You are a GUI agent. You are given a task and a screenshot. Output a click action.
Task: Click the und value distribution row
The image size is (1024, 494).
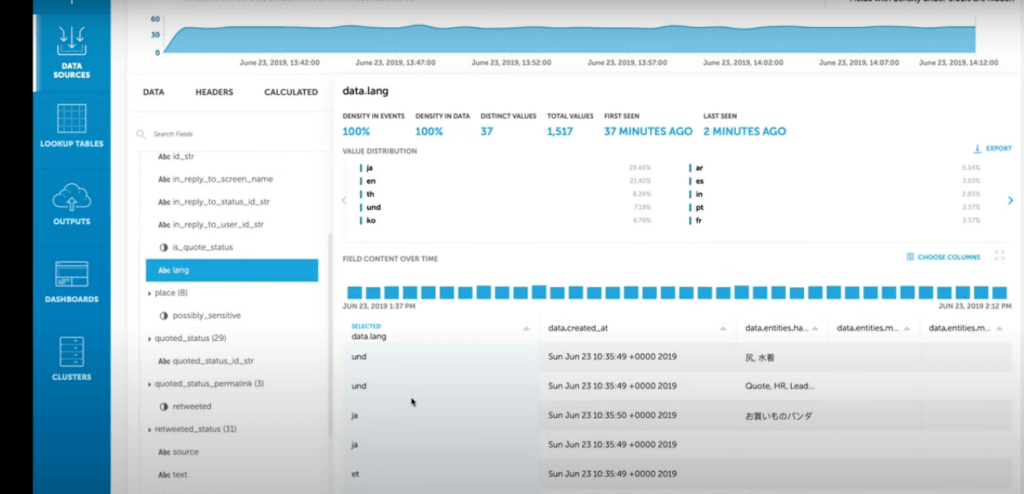coord(505,207)
